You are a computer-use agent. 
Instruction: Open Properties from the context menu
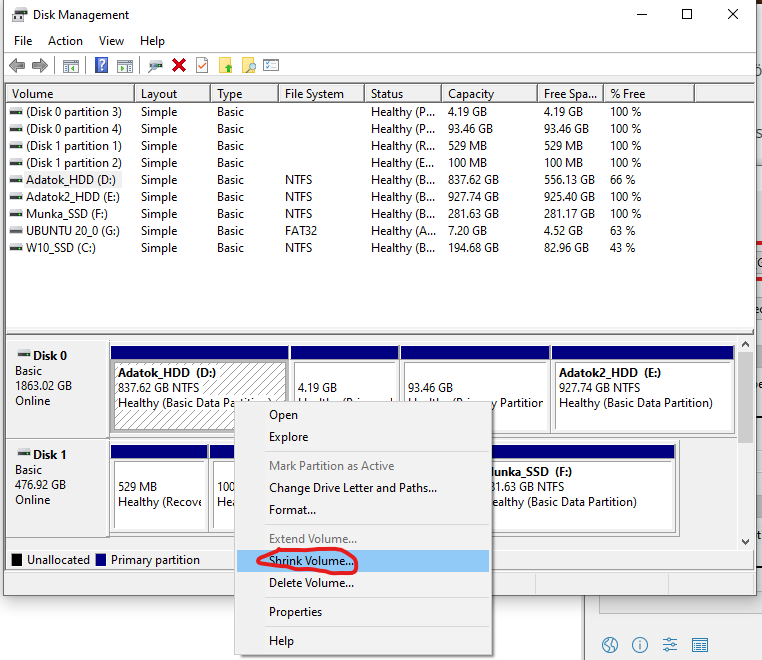[295, 612]
